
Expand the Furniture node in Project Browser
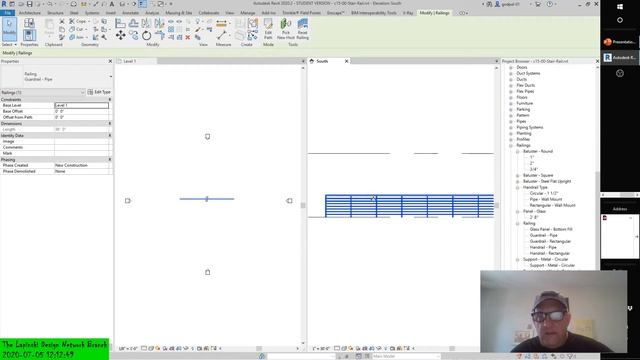tap(511, 103)
